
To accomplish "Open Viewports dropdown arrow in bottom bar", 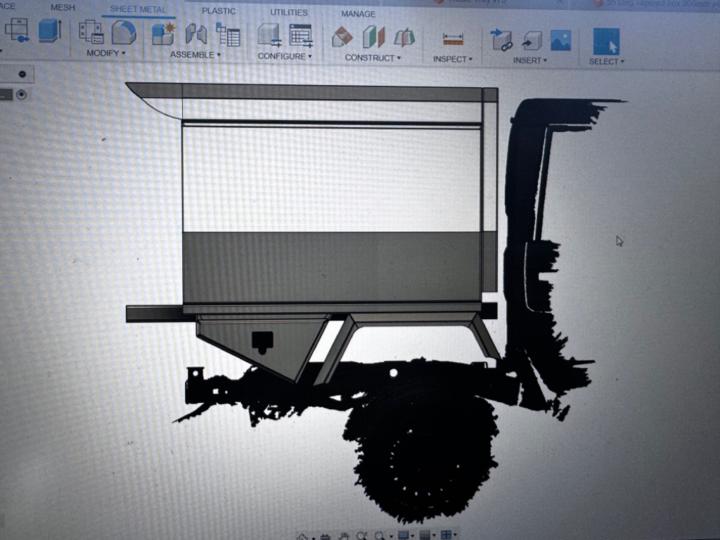I will point(455,535).
